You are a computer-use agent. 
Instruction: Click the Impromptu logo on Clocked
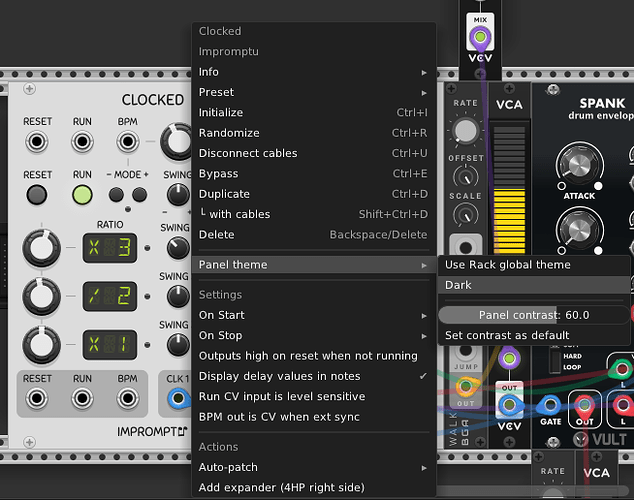coord(152,432)
